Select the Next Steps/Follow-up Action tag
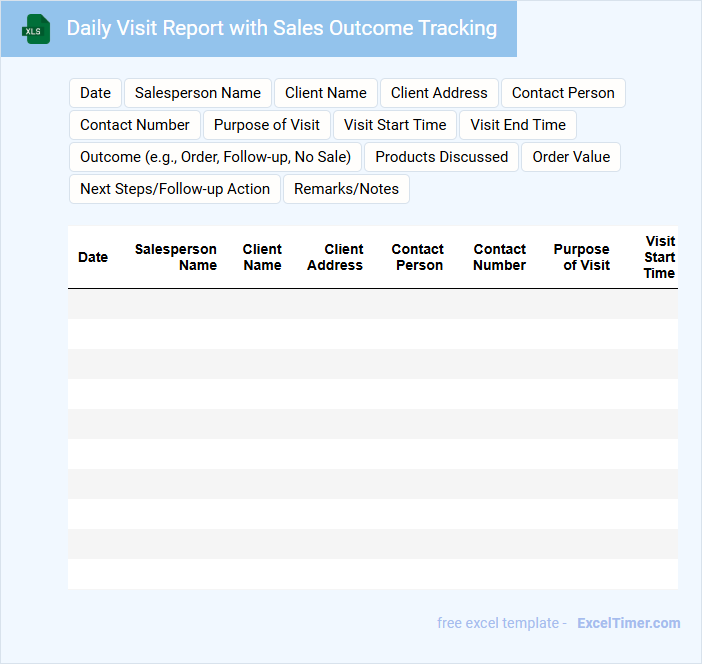 [175, 189]
